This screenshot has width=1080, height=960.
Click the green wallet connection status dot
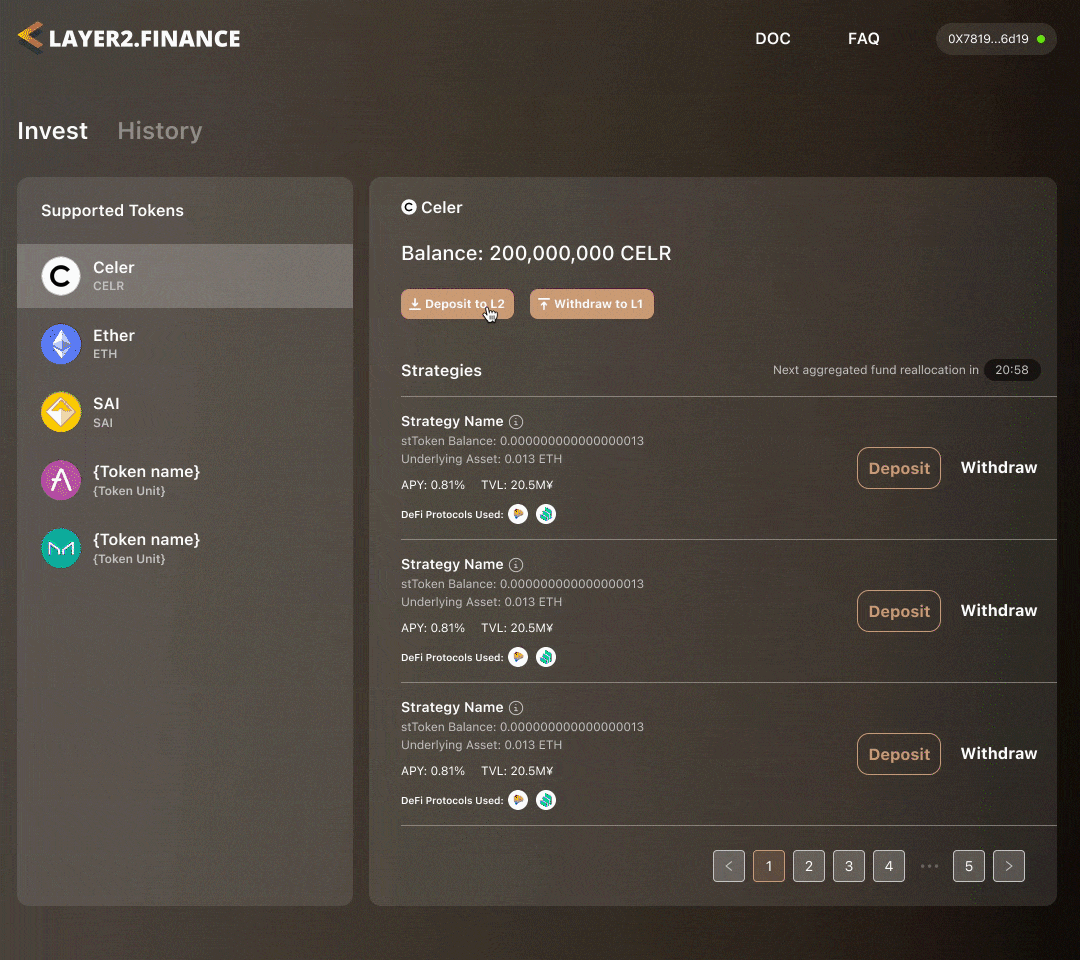(1041, 39)
